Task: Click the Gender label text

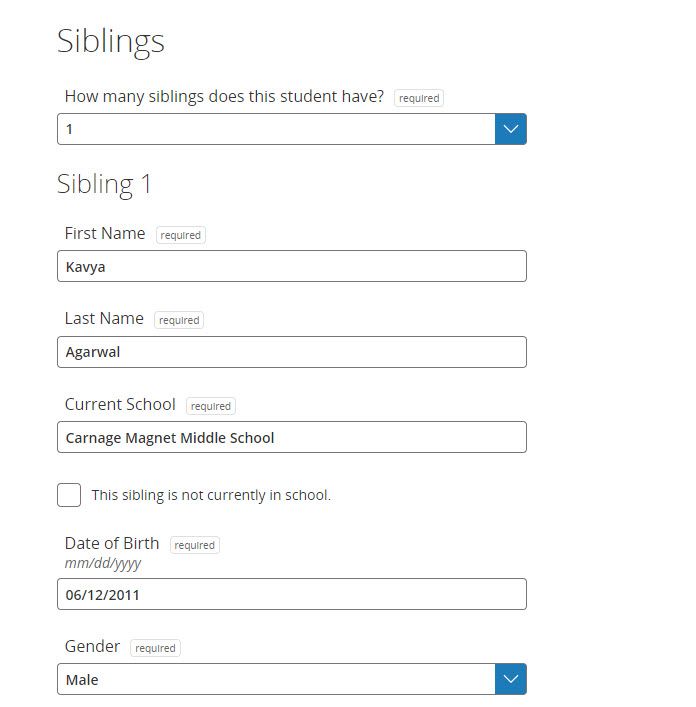Action: pos(92,646)
